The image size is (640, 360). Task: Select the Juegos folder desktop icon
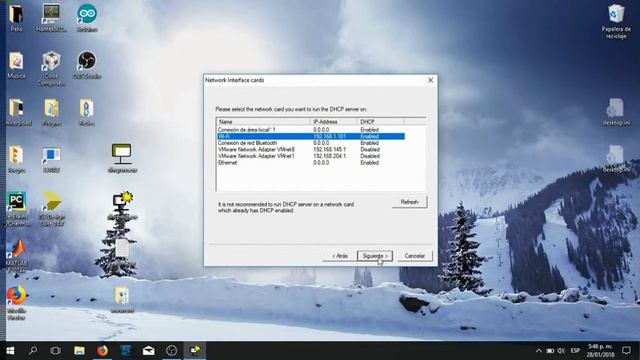tap(16, 159)
